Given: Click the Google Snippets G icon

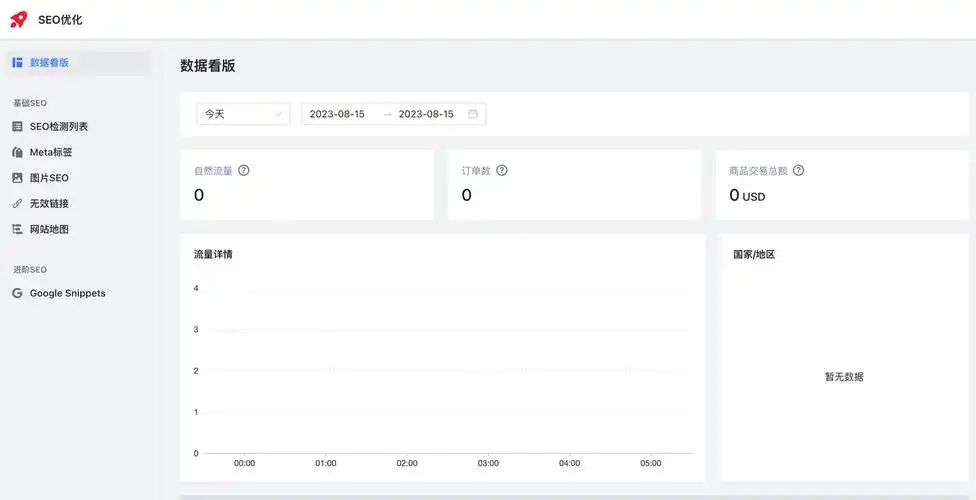Looking at the screenshot, I should coord(17,294).
